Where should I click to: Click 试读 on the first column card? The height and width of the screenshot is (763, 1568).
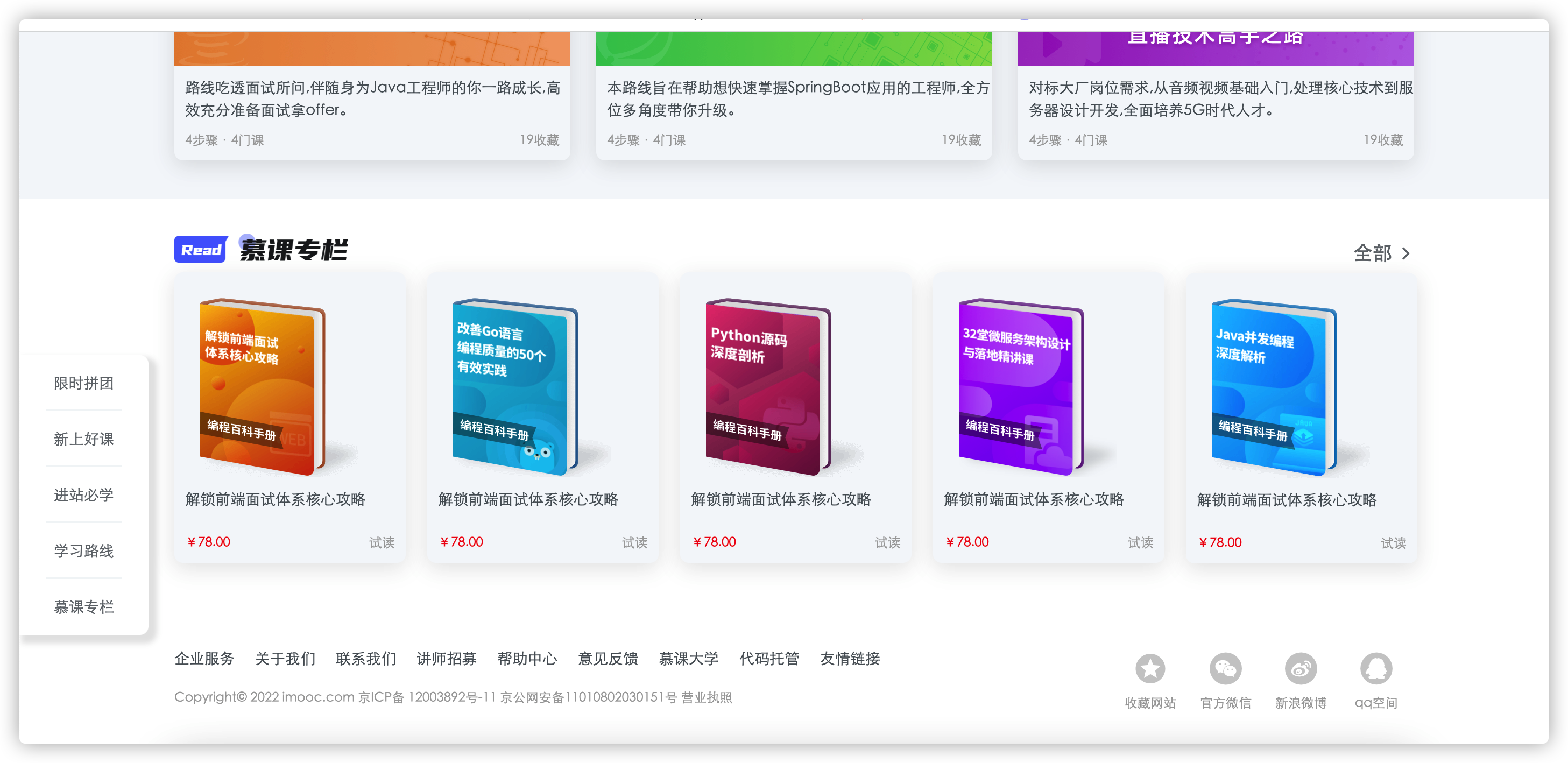pos(382,542)
